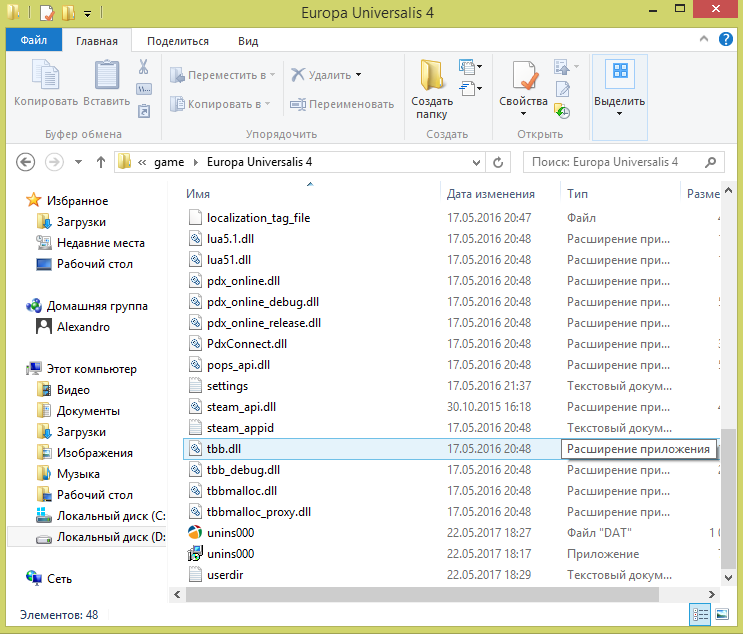Click the Copy path icon in clipboard group
Image resolution: width=745 pixels, height=634 pixels.
tap(144, 89)
